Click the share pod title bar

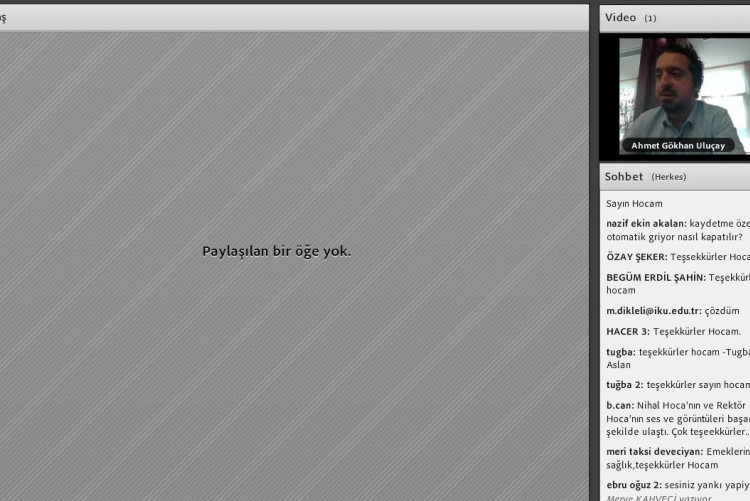click(x=290, y=17)
